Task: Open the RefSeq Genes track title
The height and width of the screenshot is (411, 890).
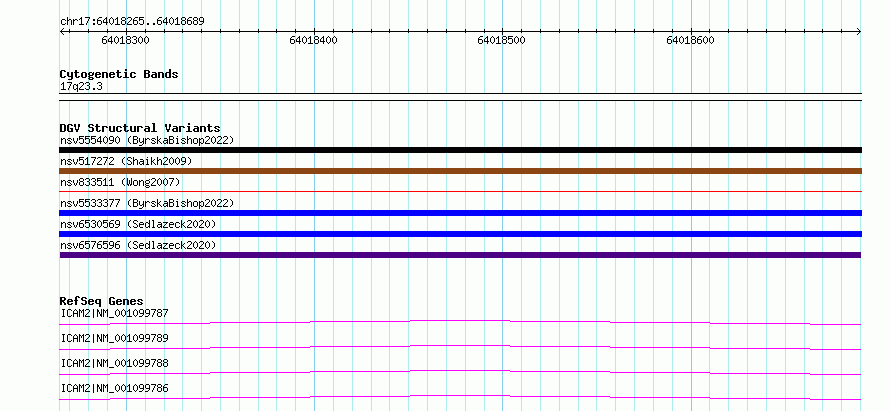Action: click(102, 301)
